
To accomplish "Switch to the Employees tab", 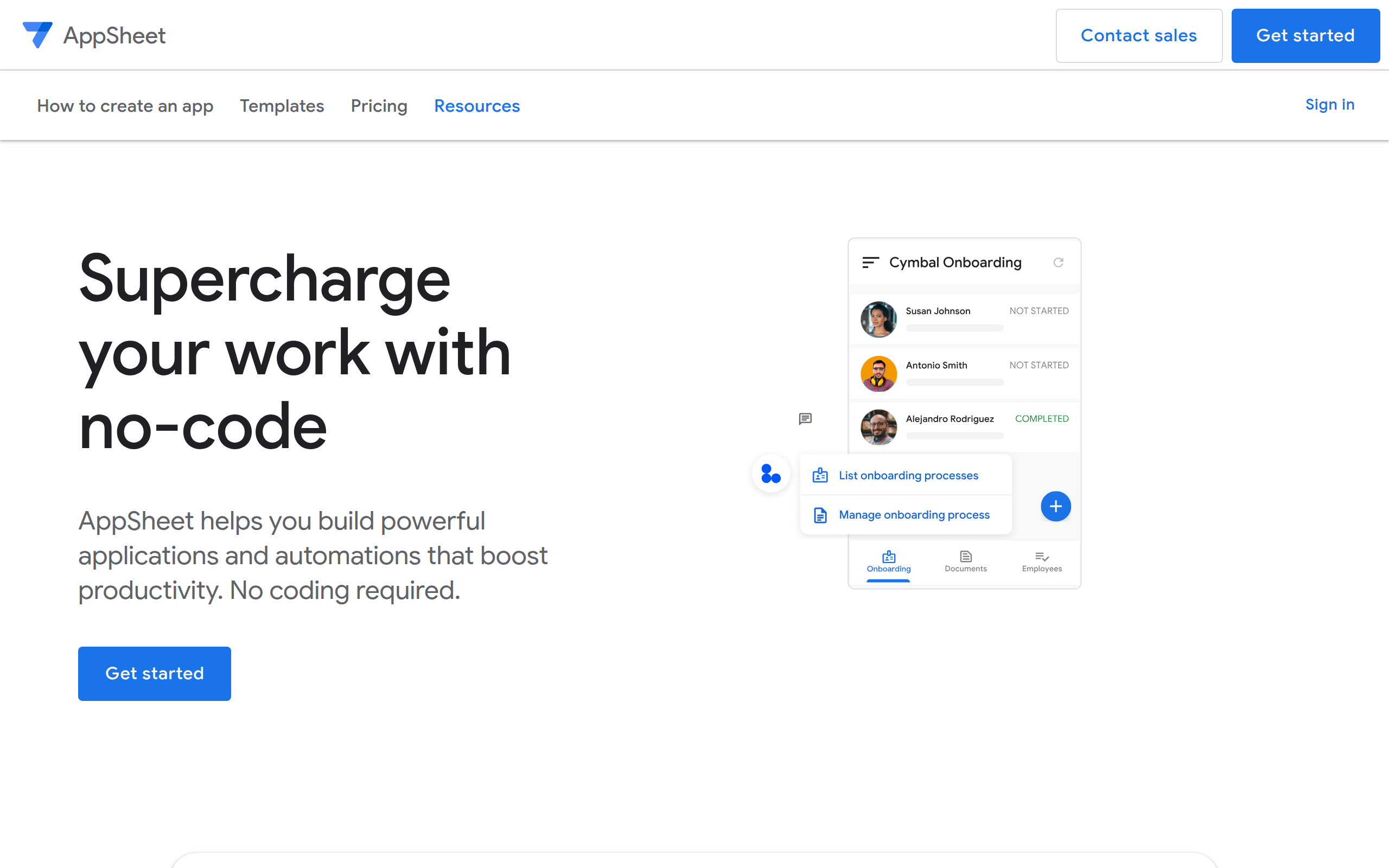I will tap(1041, 561).
